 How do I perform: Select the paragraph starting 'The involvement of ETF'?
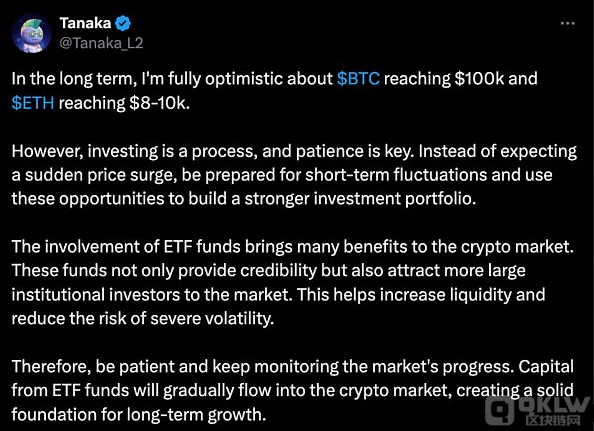tap(292, 283)
